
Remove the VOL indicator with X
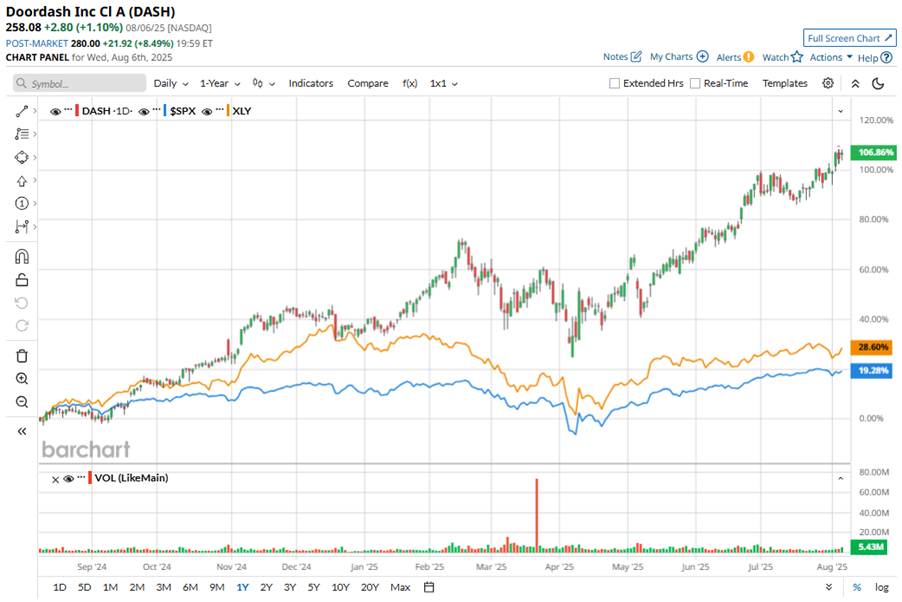coord(55,479)
